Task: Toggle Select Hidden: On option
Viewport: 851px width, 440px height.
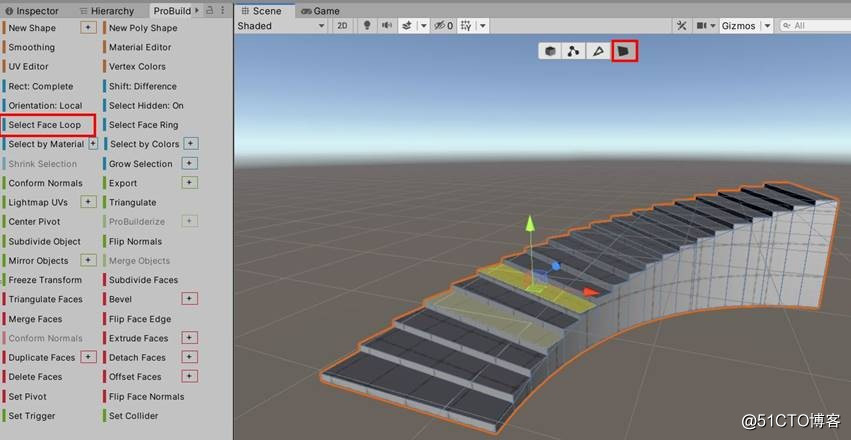Action: (146, 105)
